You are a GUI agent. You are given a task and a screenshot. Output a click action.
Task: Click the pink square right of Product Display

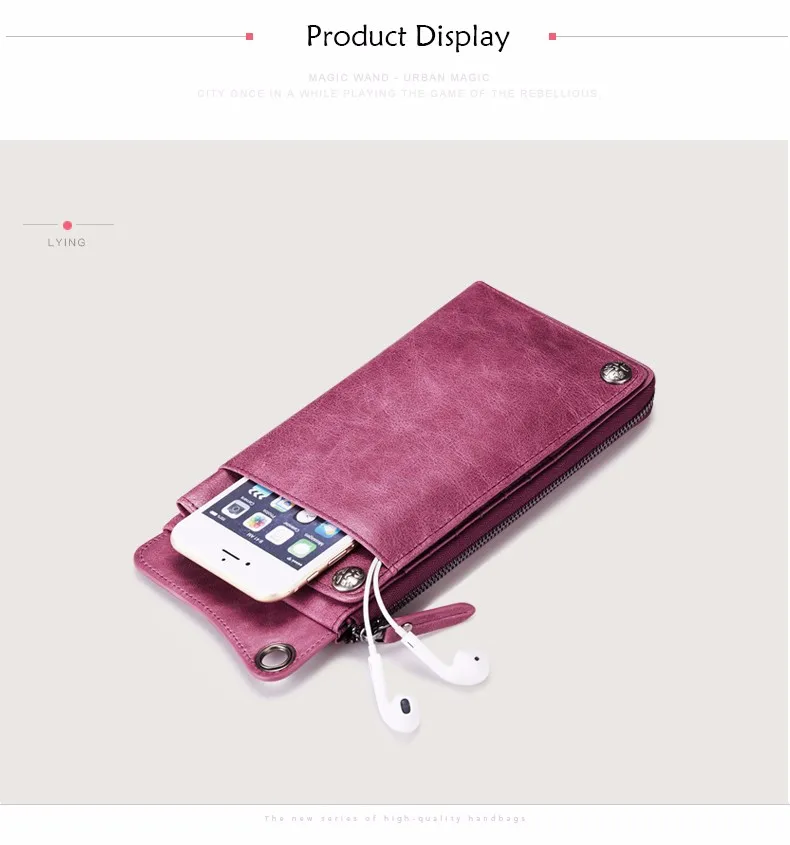(552, 37)
